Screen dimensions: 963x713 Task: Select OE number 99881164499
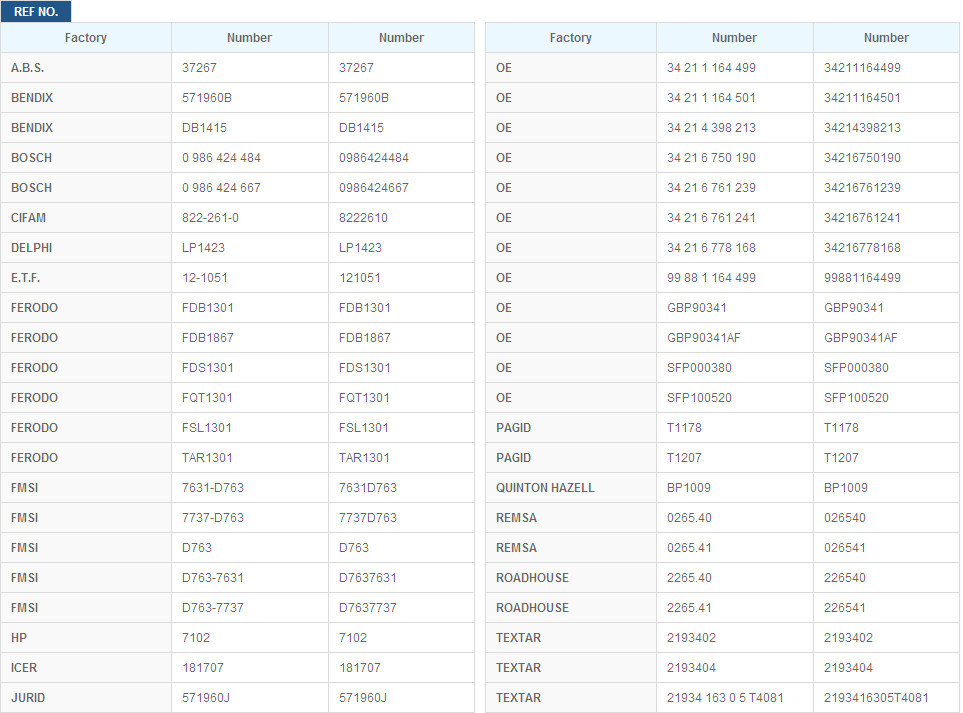coord(862,278)
